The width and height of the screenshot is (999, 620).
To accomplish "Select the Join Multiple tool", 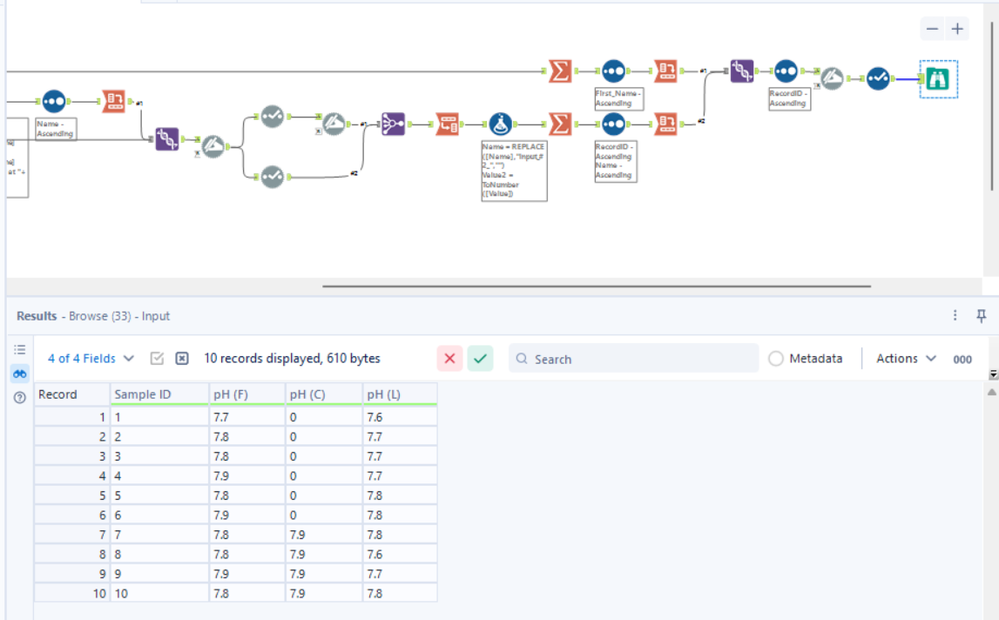I will [x=393, y=124].
